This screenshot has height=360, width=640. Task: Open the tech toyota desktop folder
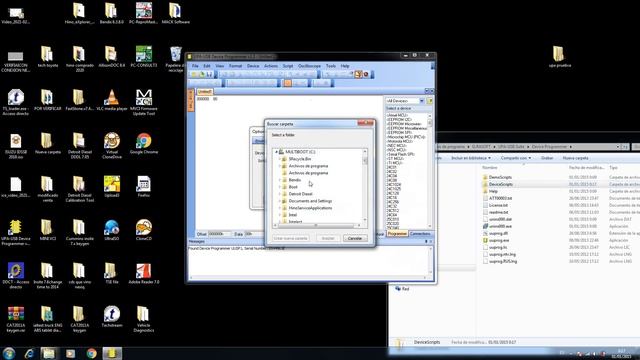coord(48,57)
